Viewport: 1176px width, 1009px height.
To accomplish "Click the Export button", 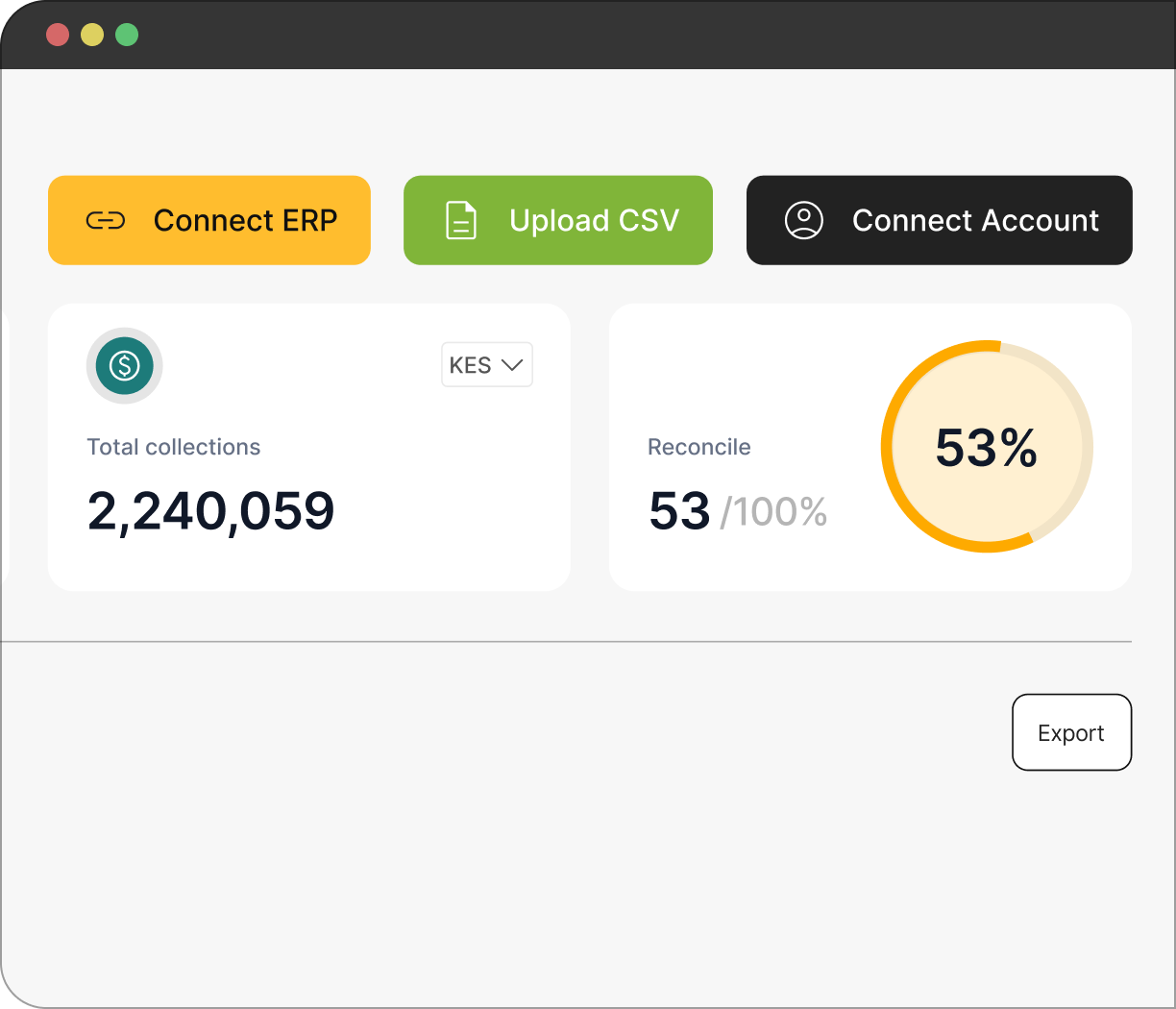I will [1072, 732].
